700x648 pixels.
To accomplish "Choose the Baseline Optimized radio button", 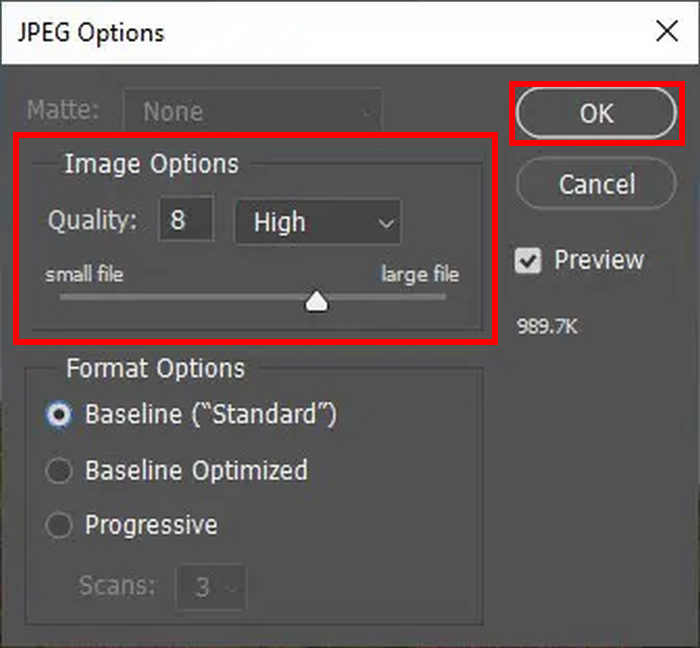I will click(59, 471).
